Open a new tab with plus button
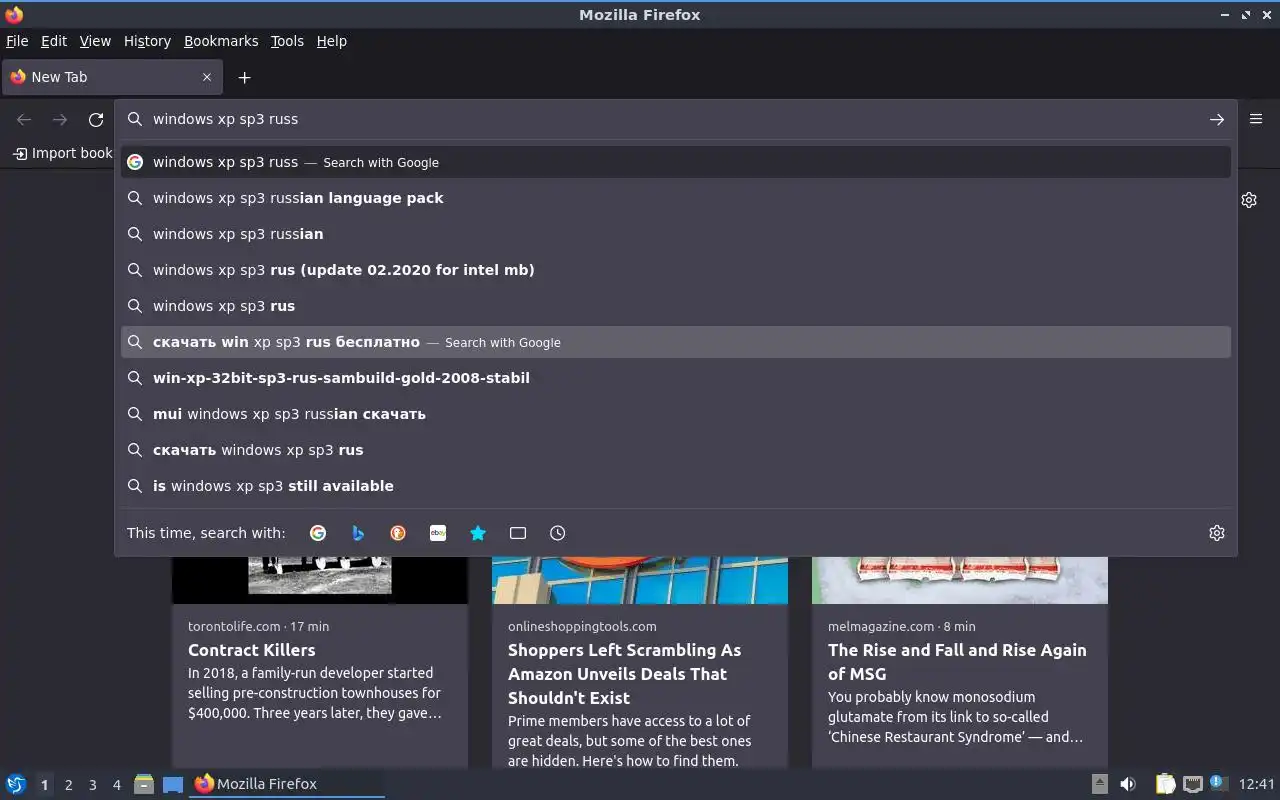1280x800 pixels. (244, 77)
